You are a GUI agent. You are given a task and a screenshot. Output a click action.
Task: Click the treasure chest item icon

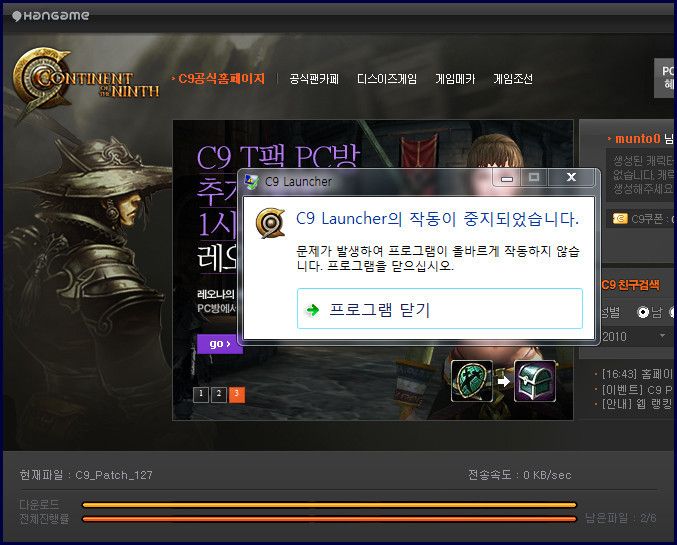coord(535,381)
